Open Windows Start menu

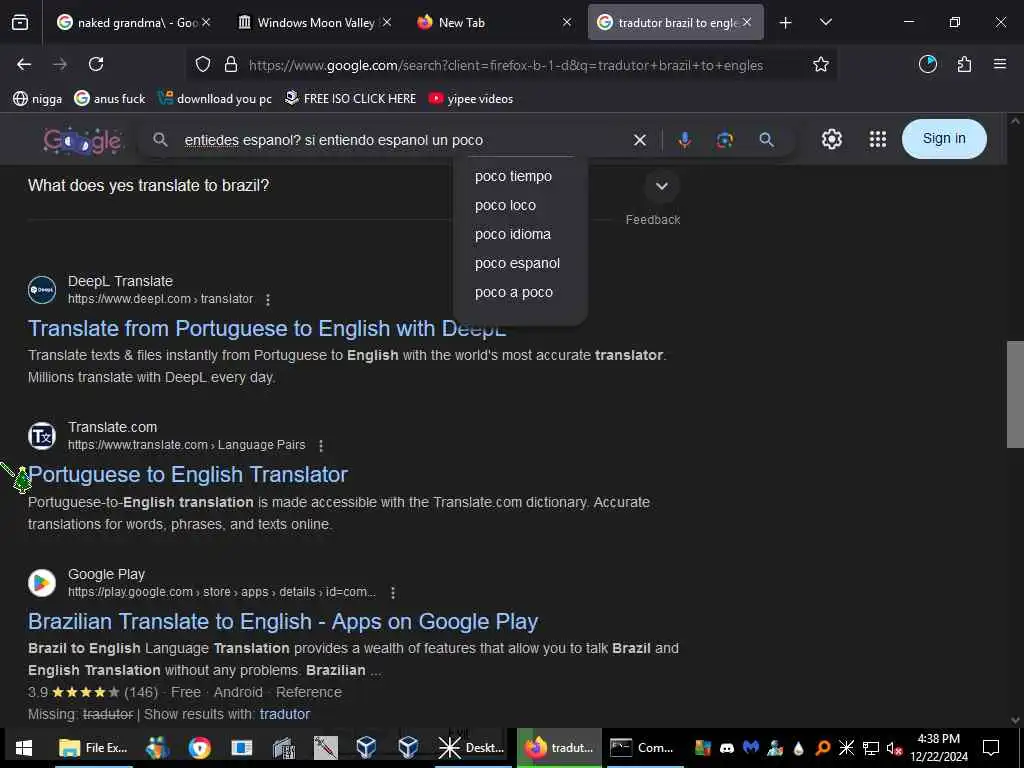24,748
